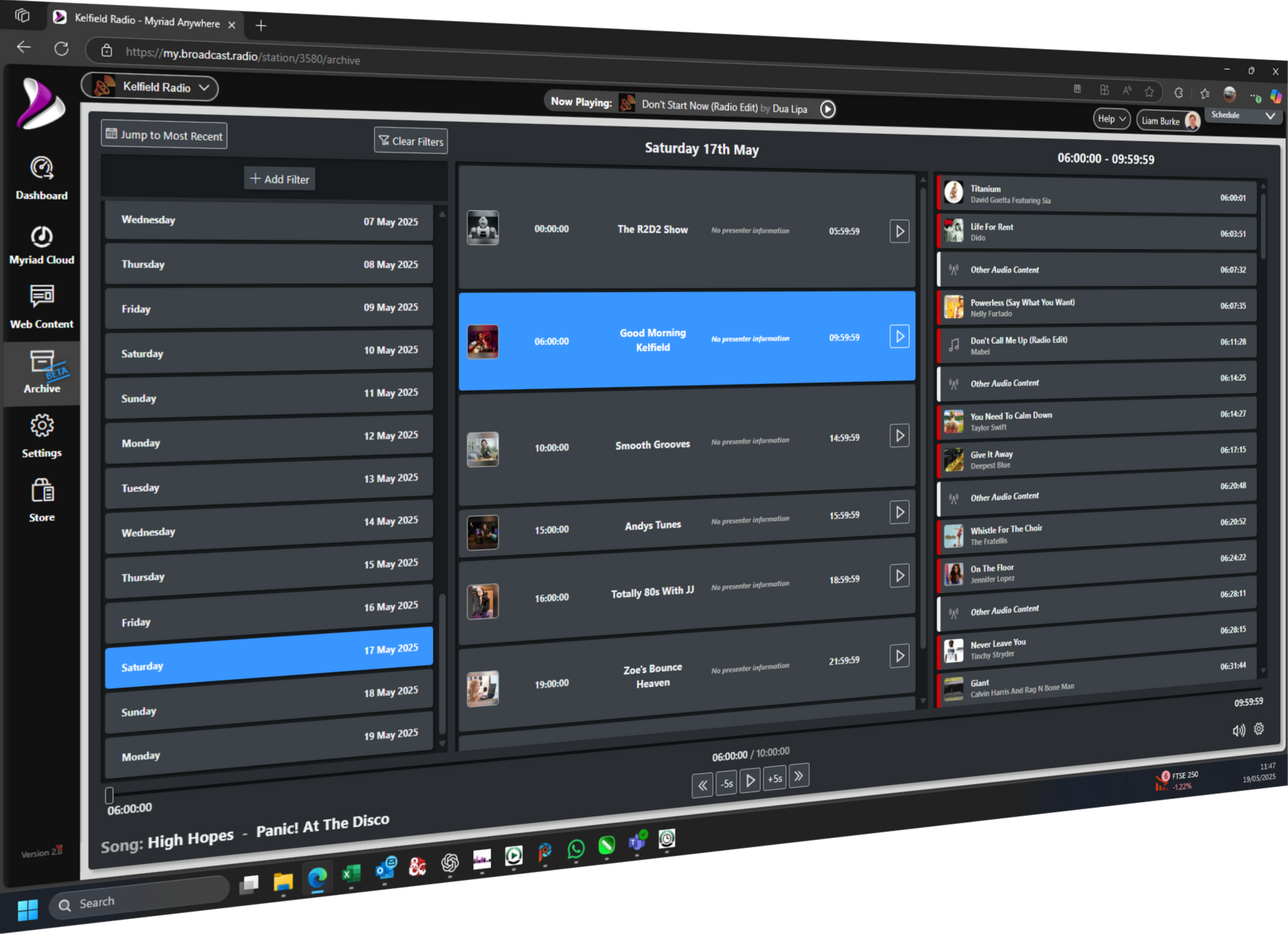Select Friday 09 May 2025
The width and height of the screenshot is (1288, 934).
[x=268, y=308]
